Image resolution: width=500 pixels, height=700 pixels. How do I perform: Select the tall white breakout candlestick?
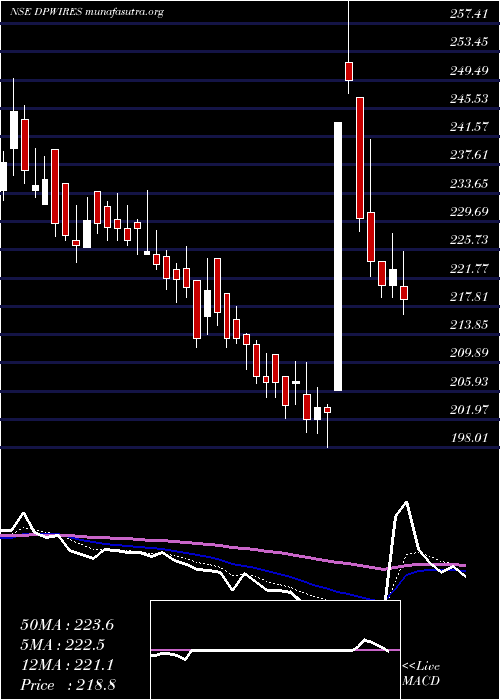coord(338,256)
